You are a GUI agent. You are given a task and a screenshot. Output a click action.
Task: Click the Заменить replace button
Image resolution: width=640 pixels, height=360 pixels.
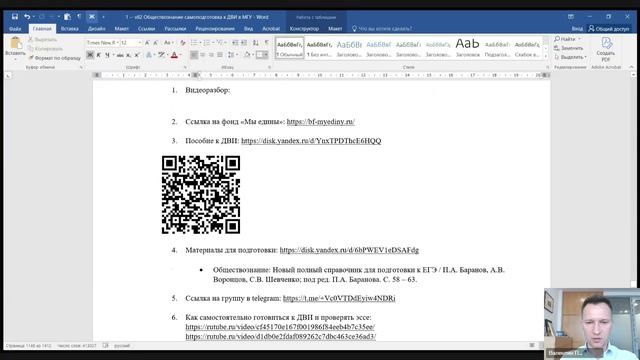coord(569,48)
